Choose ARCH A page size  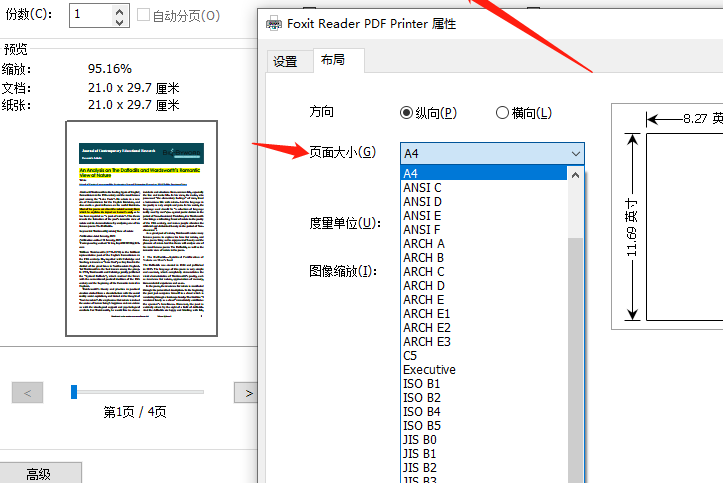(x=484, y=243)
